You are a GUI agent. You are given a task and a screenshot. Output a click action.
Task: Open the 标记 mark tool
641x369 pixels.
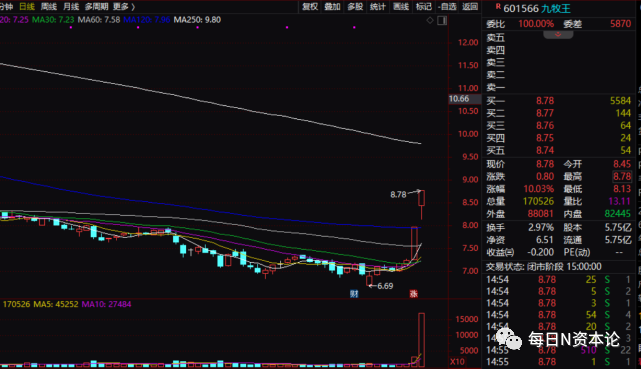[x=424, y=7]
